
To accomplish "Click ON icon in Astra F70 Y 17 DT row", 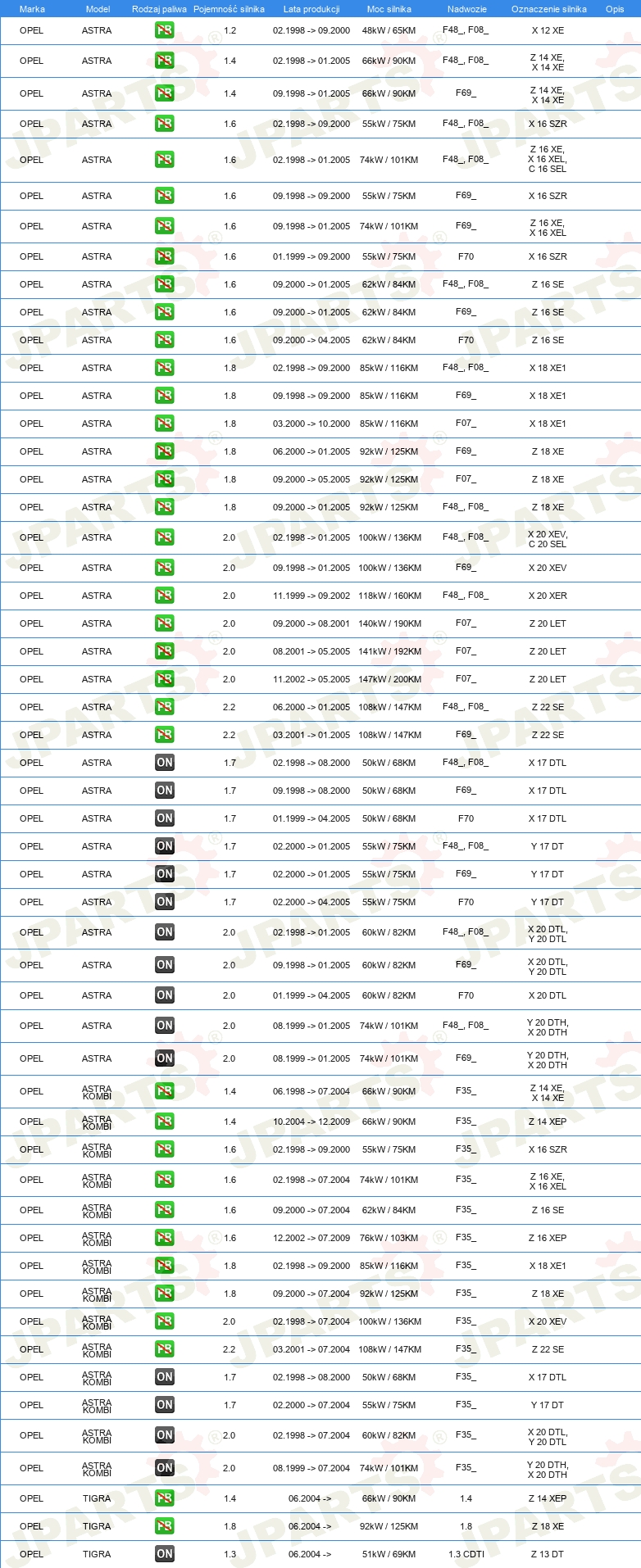I will pos(165,902).
